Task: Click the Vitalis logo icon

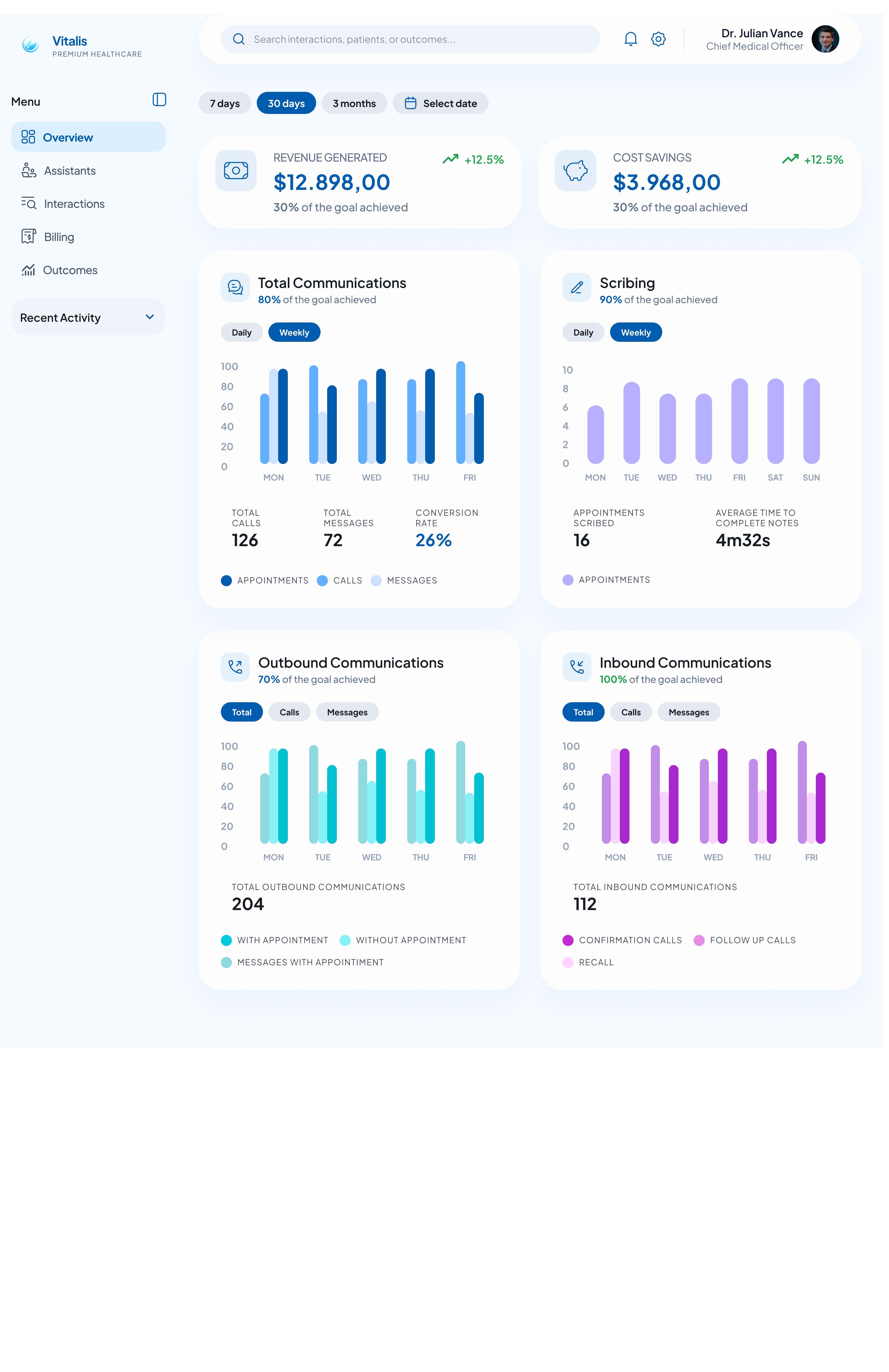Action: click(x=30, y=44)
